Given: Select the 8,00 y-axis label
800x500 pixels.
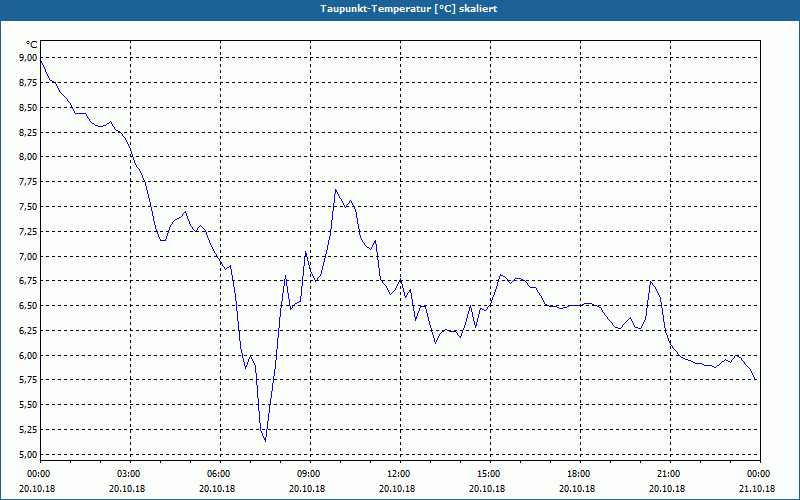Looking at the screenshot, I should click(29, 157).
